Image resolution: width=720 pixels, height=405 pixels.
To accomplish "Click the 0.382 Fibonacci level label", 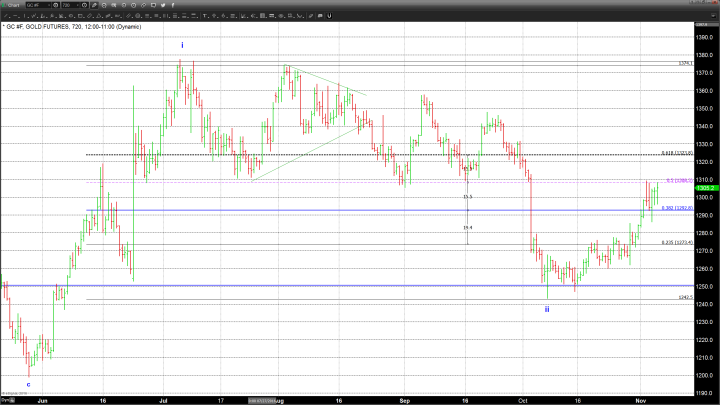I will click(677, 208).
